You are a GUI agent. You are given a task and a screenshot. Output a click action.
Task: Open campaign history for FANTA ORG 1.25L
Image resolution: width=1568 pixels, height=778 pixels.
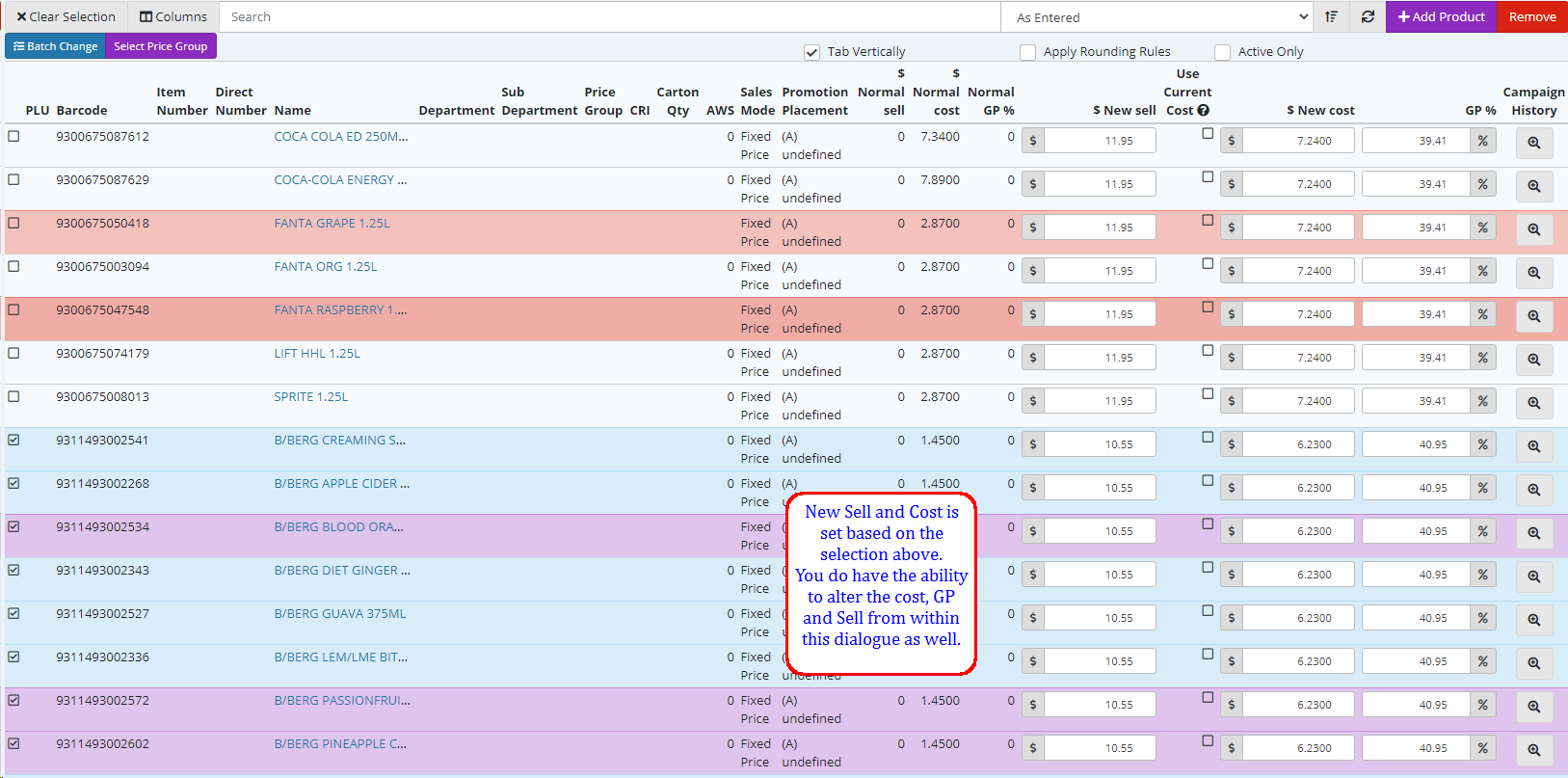point(1533,273)
